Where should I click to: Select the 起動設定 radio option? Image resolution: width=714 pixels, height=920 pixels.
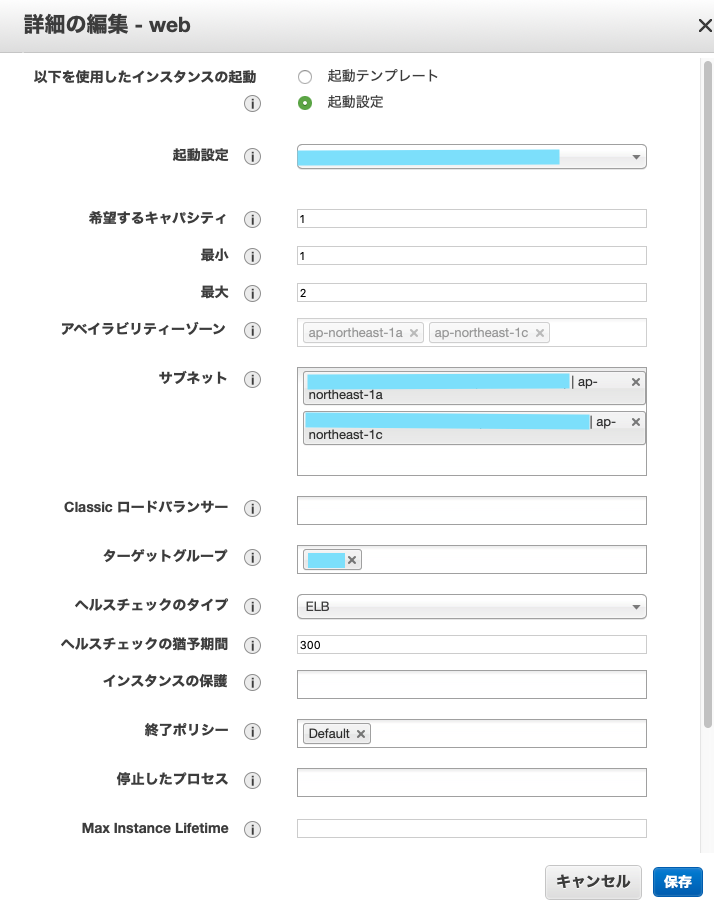[x=305, y=102]
